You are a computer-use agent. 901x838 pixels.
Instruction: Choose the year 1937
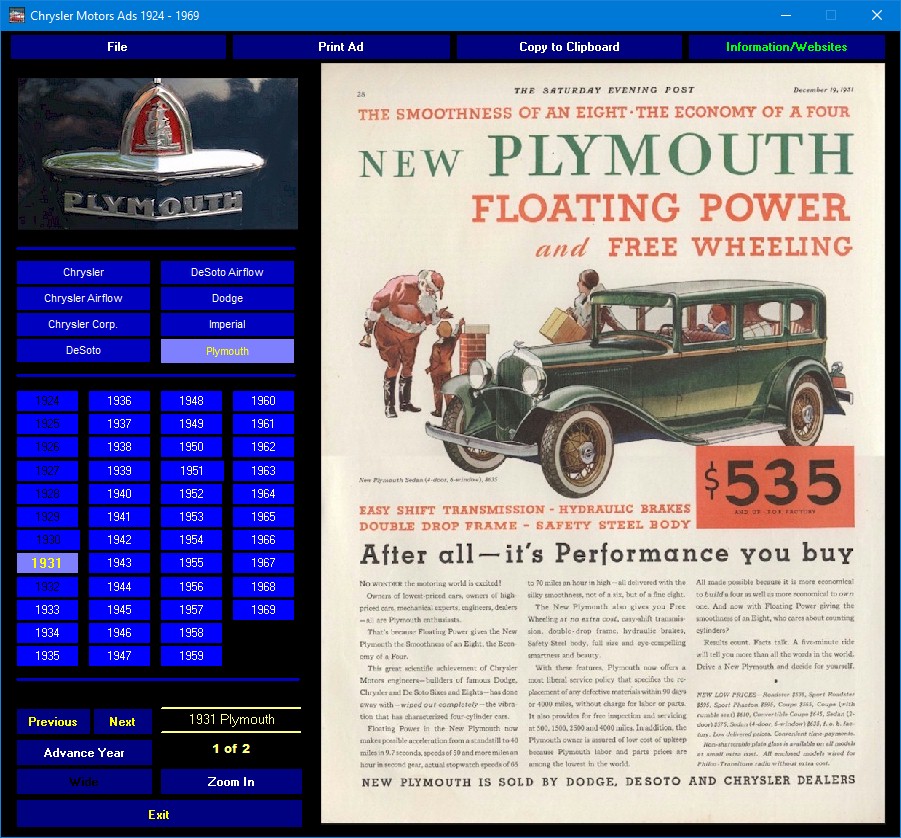pos(120,424)
